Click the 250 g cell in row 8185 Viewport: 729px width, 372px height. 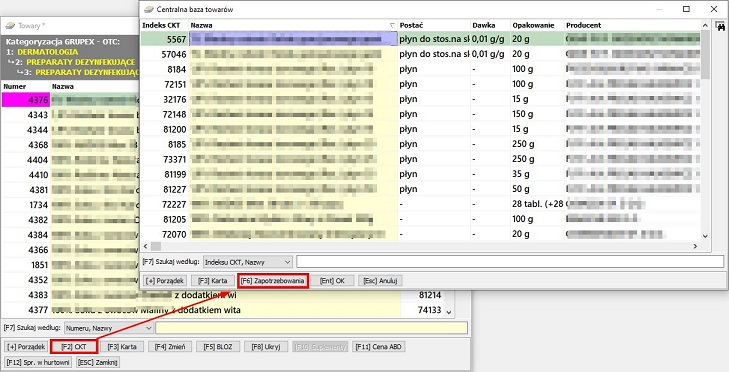(x=537, y=144)
